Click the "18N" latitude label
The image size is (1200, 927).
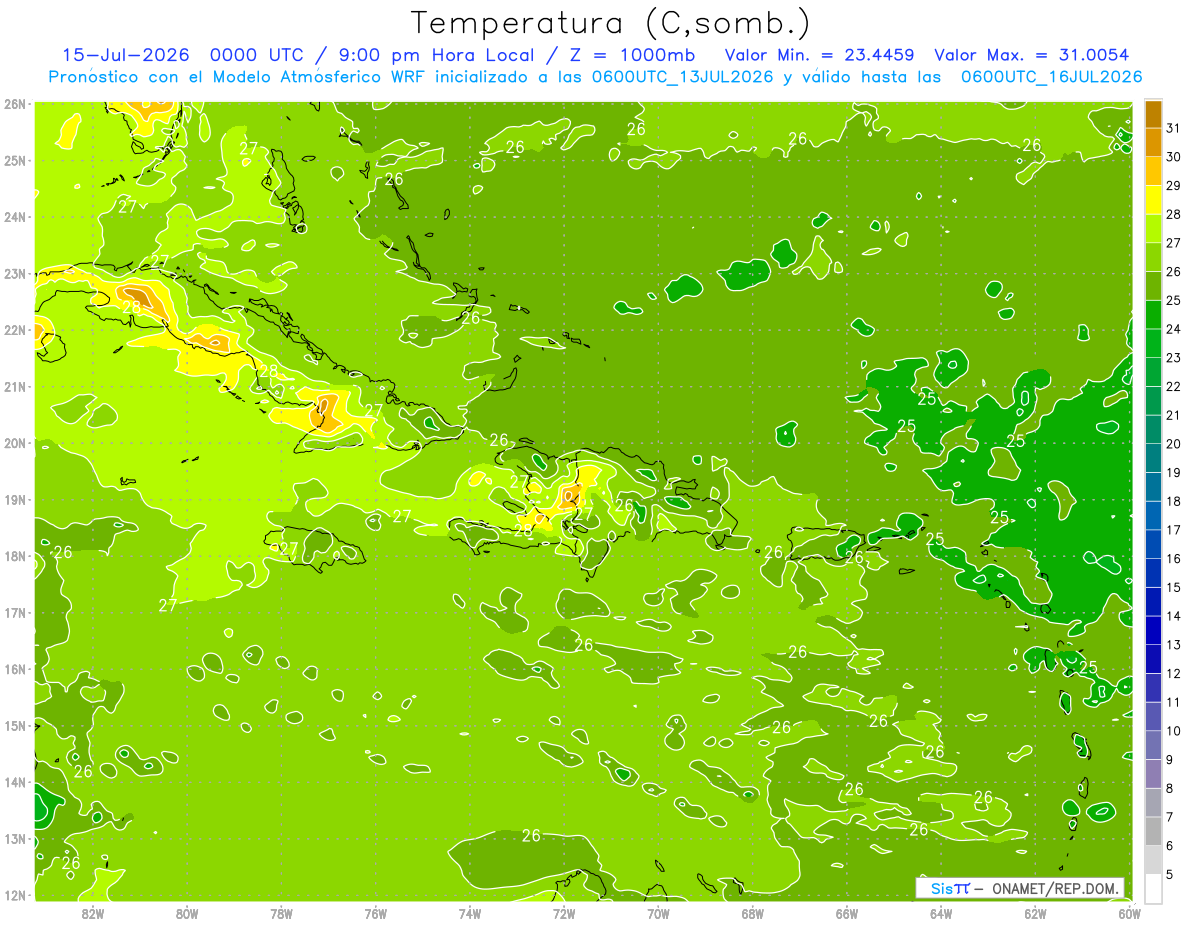click(14, 556)
